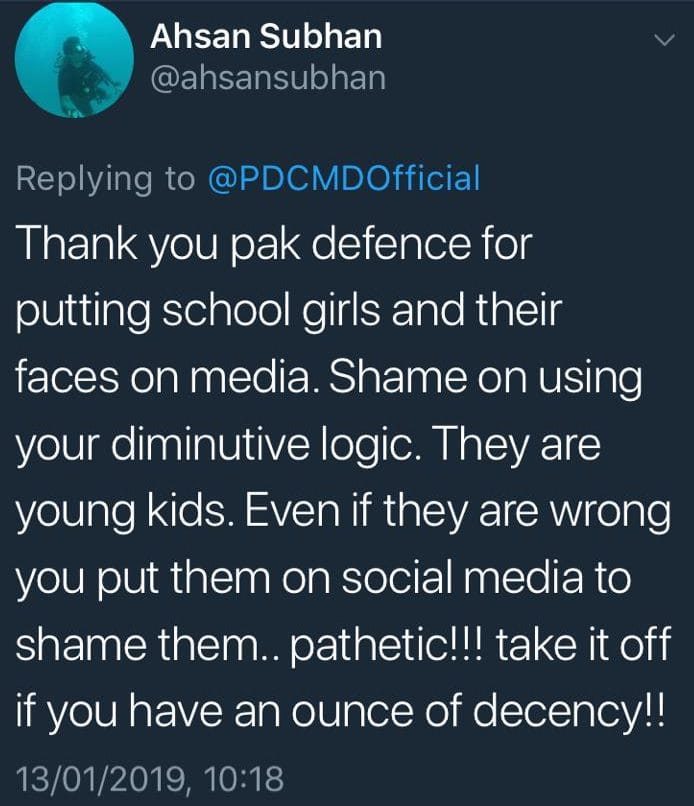Click the line 'your diminutive logic. They are'
The image size is (694, 806).
pos(308,445)
